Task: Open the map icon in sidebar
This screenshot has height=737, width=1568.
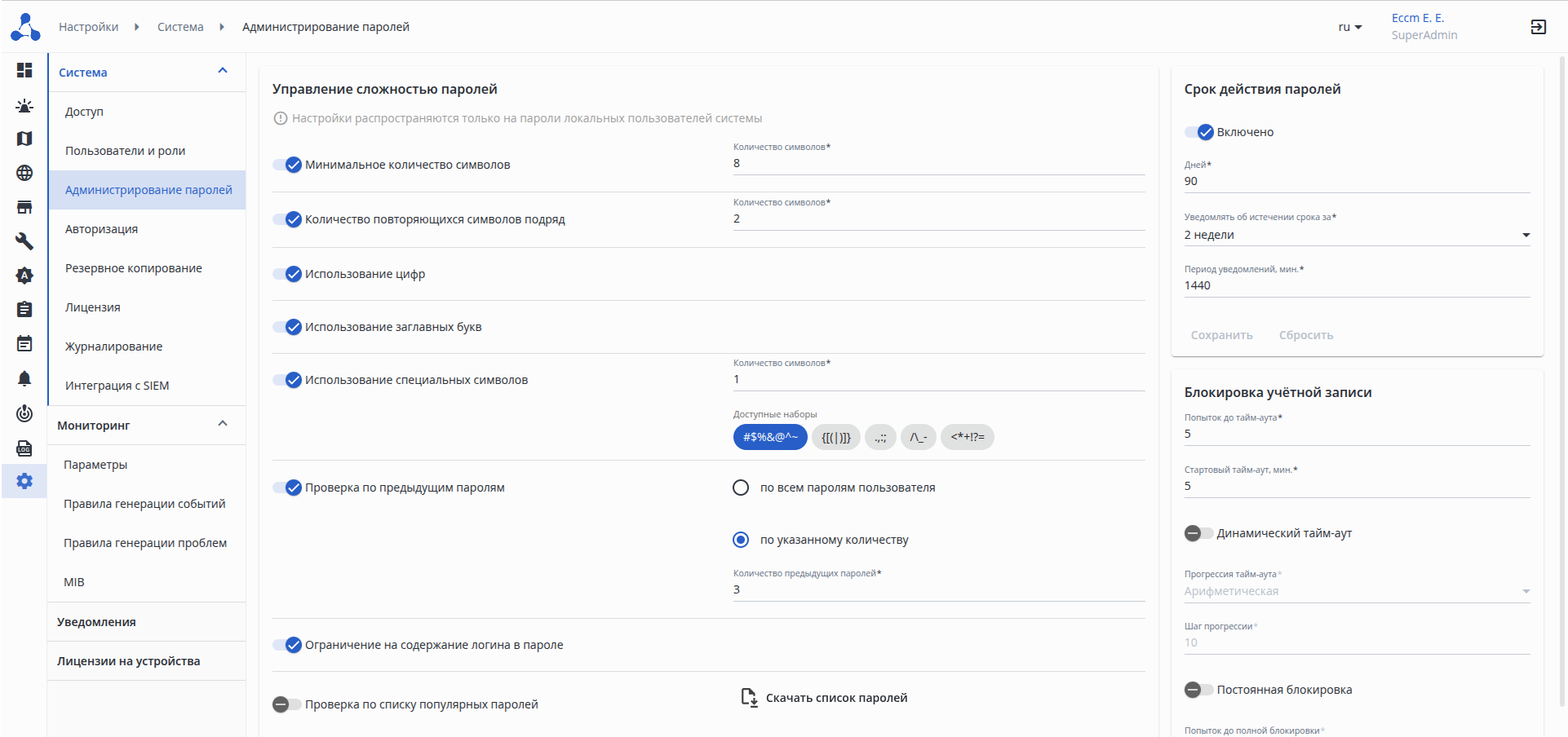Action: [x=24, y=139]
